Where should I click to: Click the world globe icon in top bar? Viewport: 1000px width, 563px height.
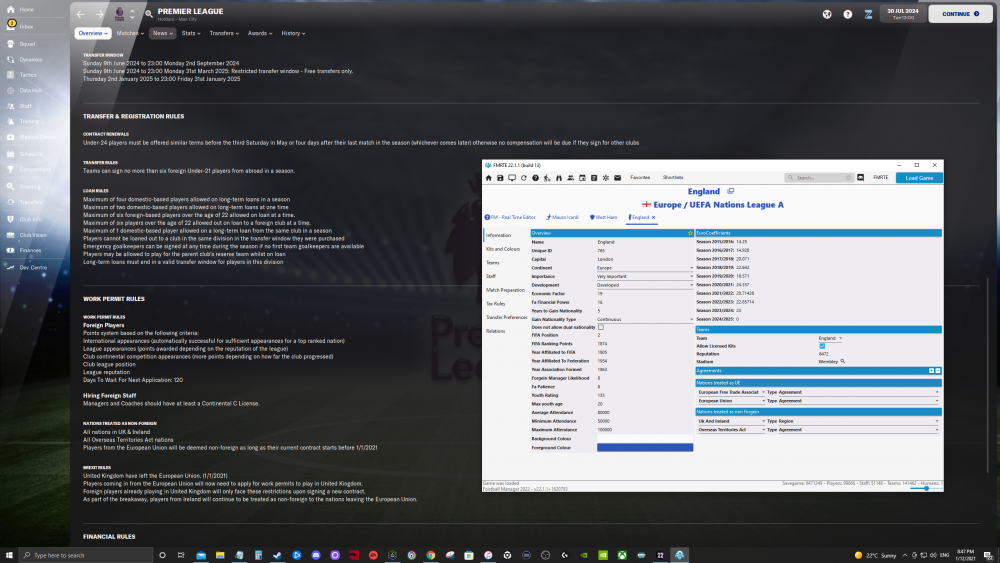tap(827, 14)
